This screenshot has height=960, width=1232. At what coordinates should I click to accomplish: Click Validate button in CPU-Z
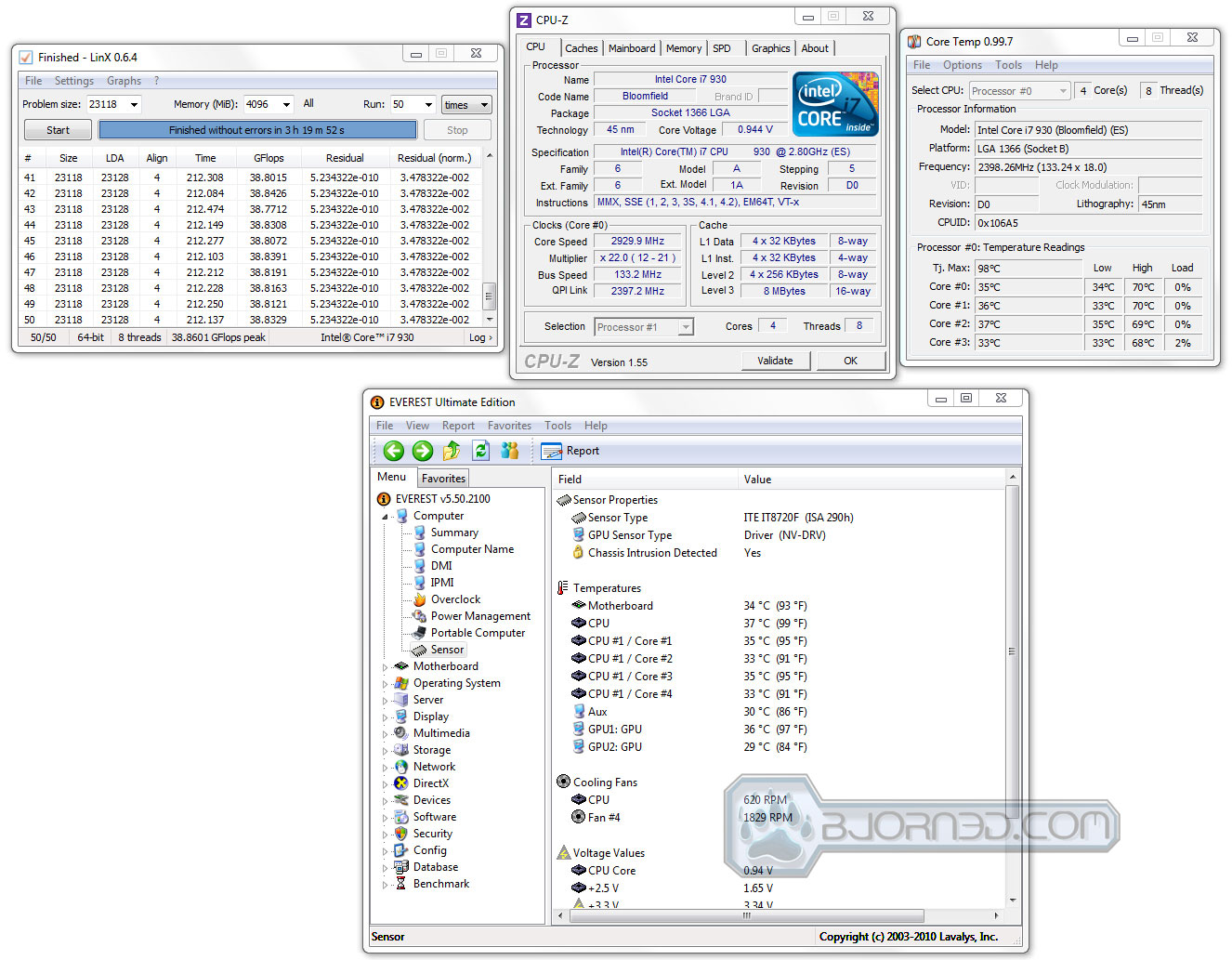[775, 361]
